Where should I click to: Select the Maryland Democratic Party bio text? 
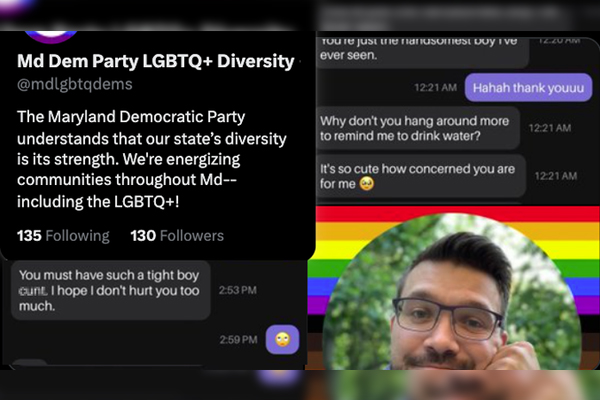152,159
